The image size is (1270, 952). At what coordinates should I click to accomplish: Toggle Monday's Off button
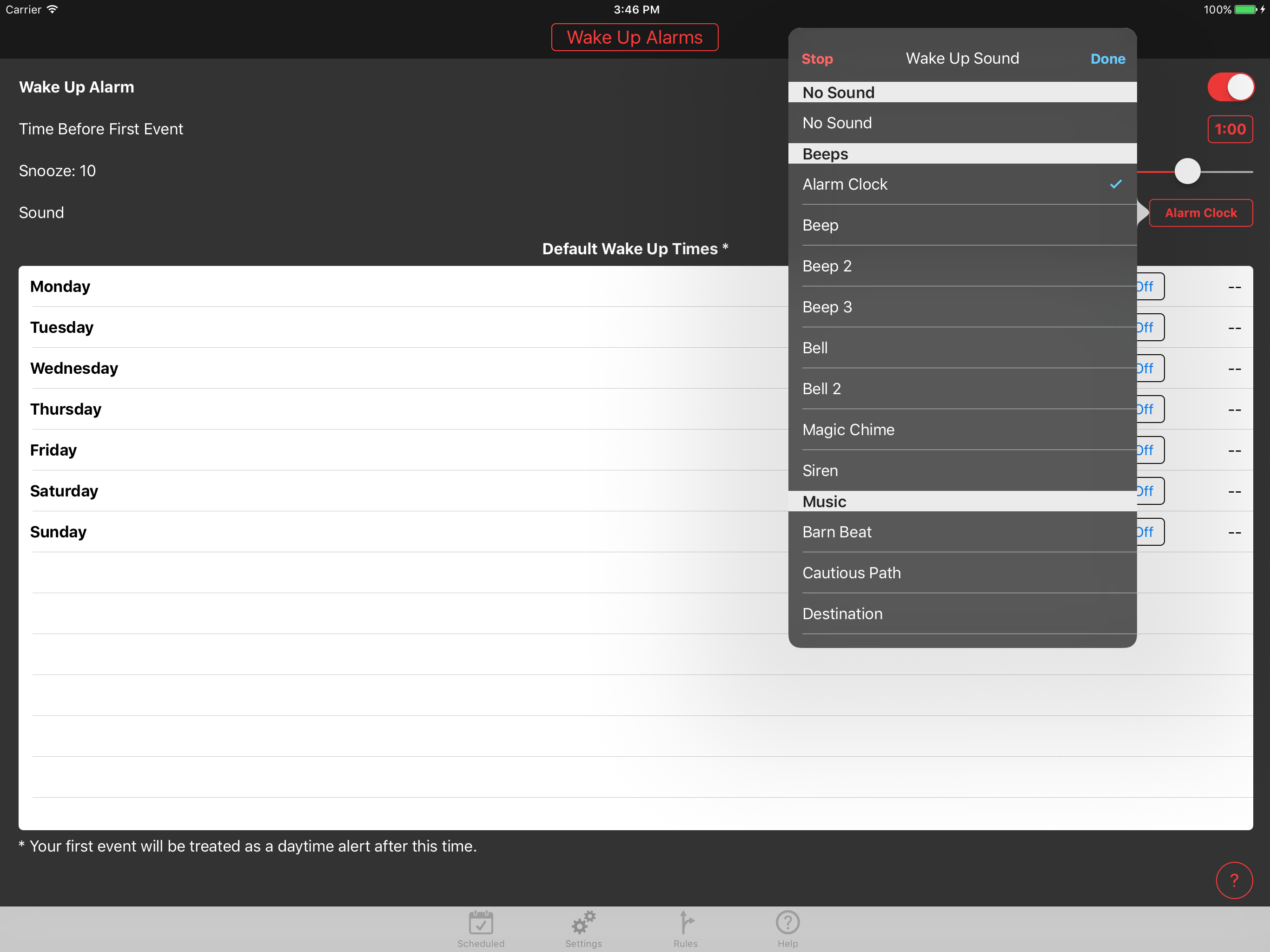1150,286
